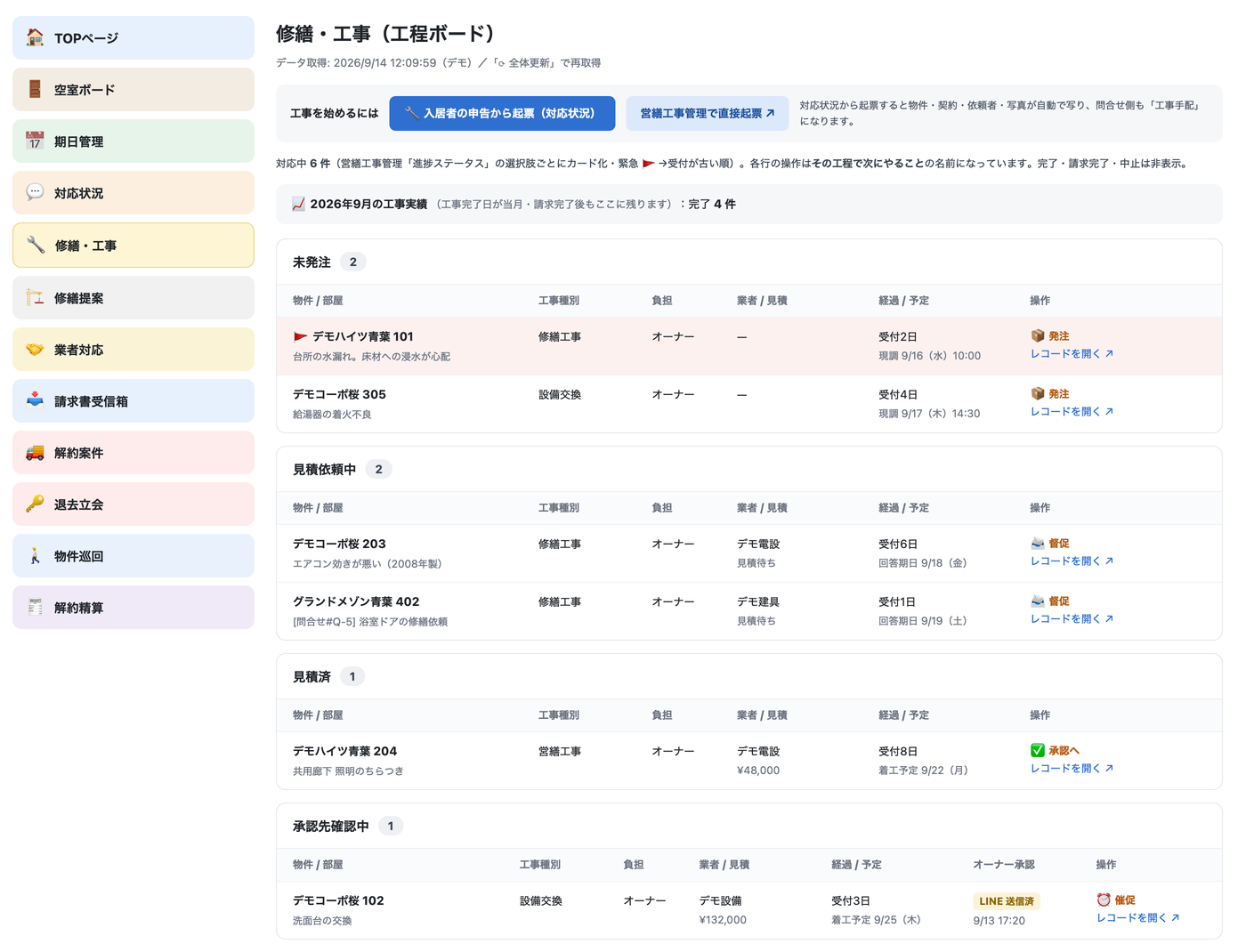Click the truck icon beside 解約案件
This screenshot has height=952, width=1246.
(x=35, y=452)
